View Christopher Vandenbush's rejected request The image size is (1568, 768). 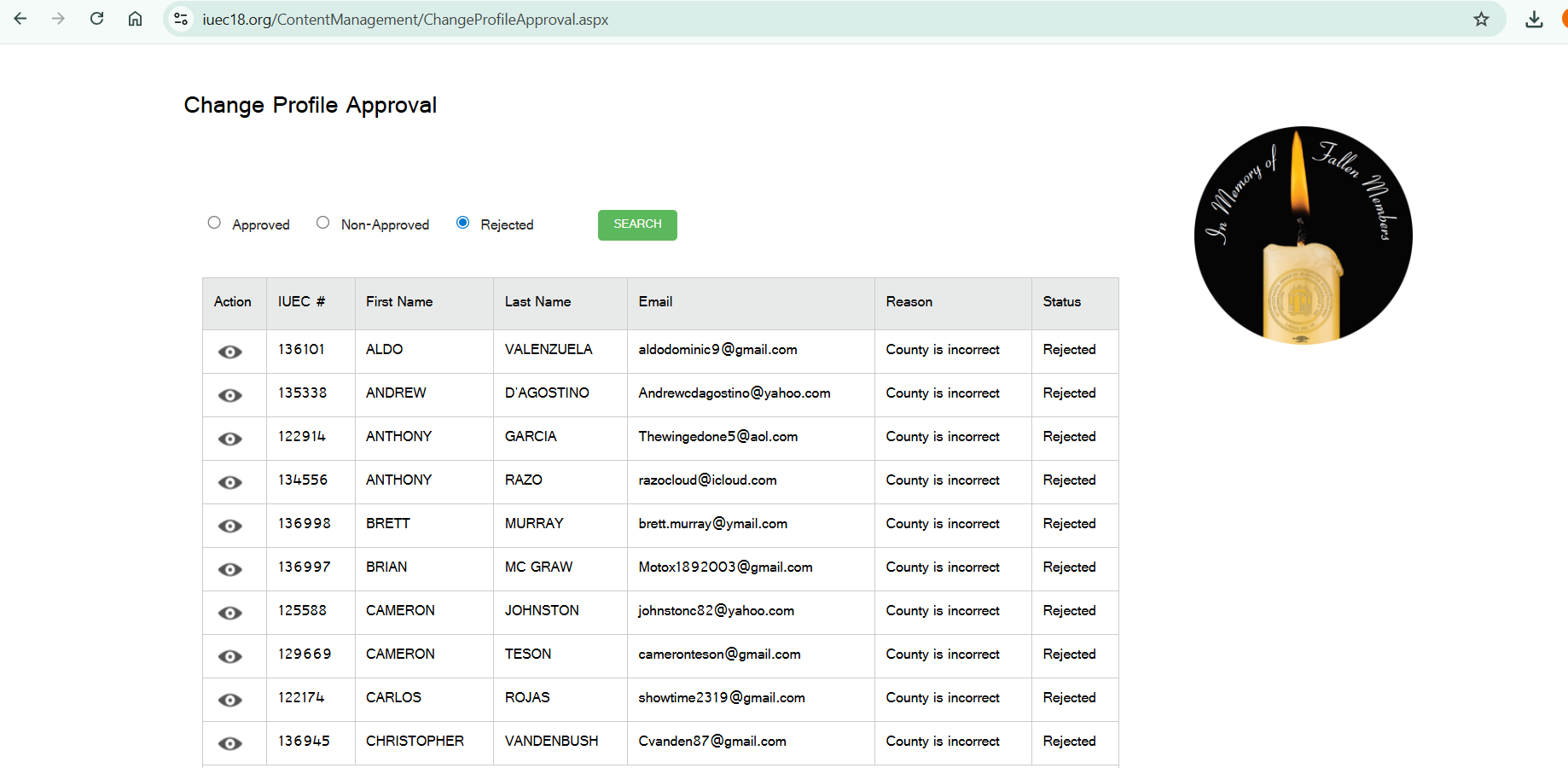(229, 743)
